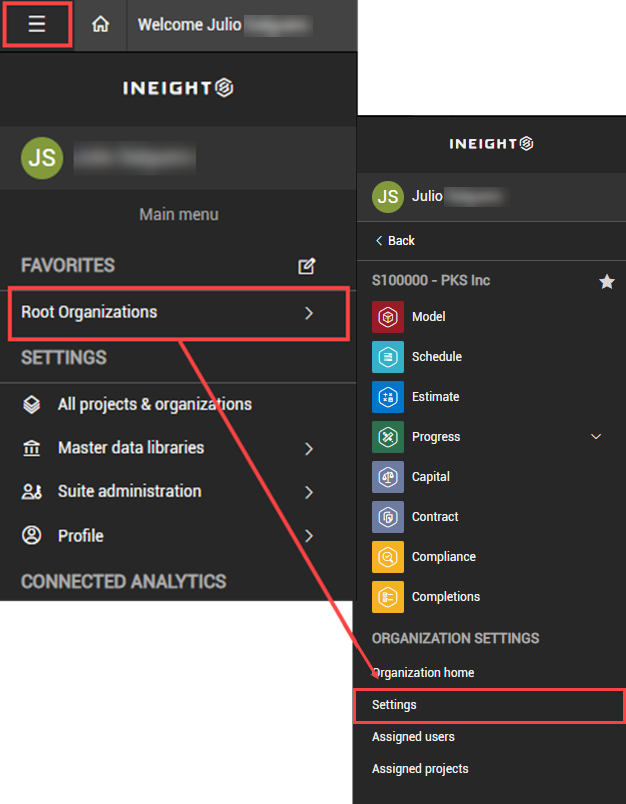
Task: Expand the Progress dropdown arrow
Action: click(x=597, y=437)
